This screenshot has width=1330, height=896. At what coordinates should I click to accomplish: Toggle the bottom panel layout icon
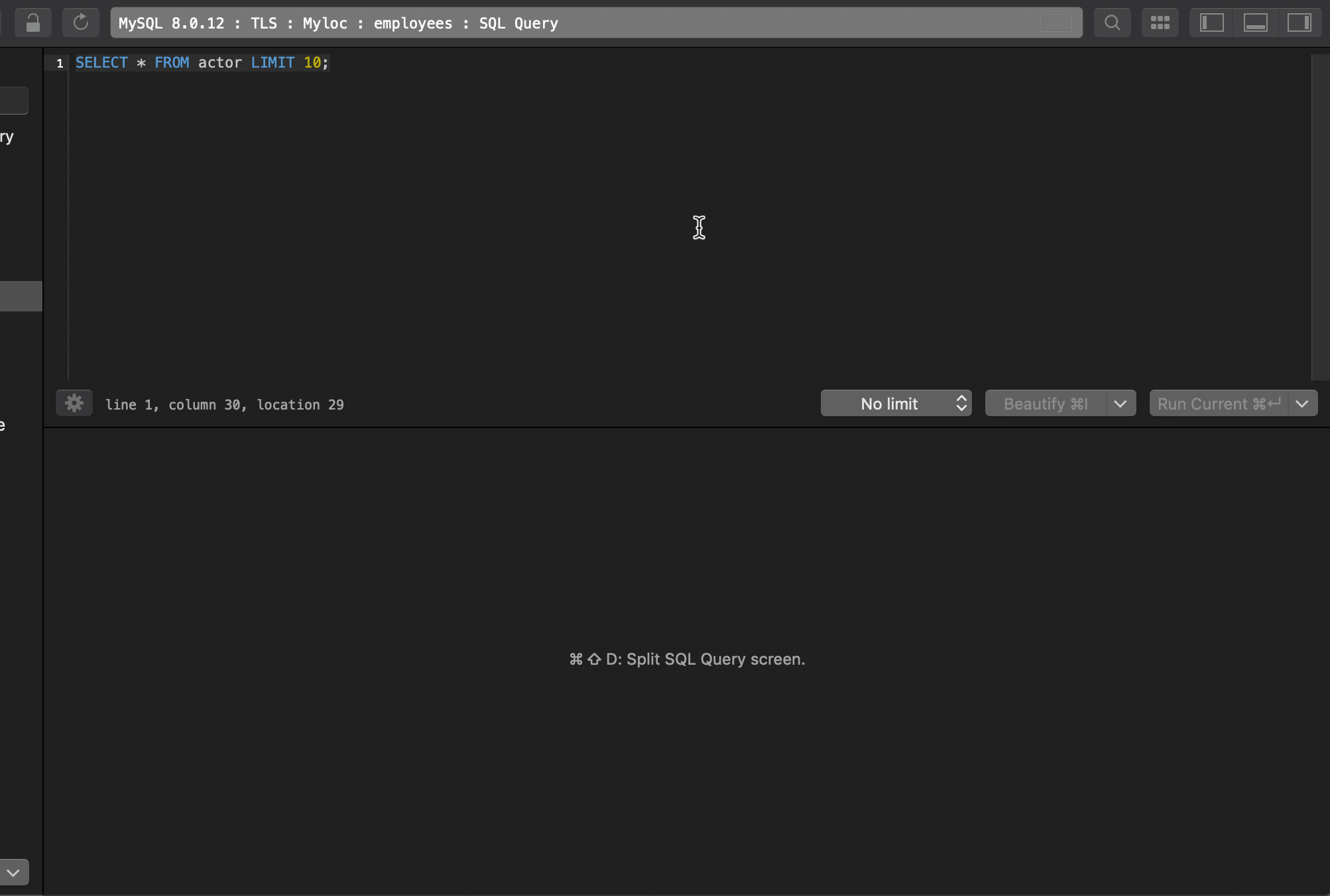[1255, 22]
